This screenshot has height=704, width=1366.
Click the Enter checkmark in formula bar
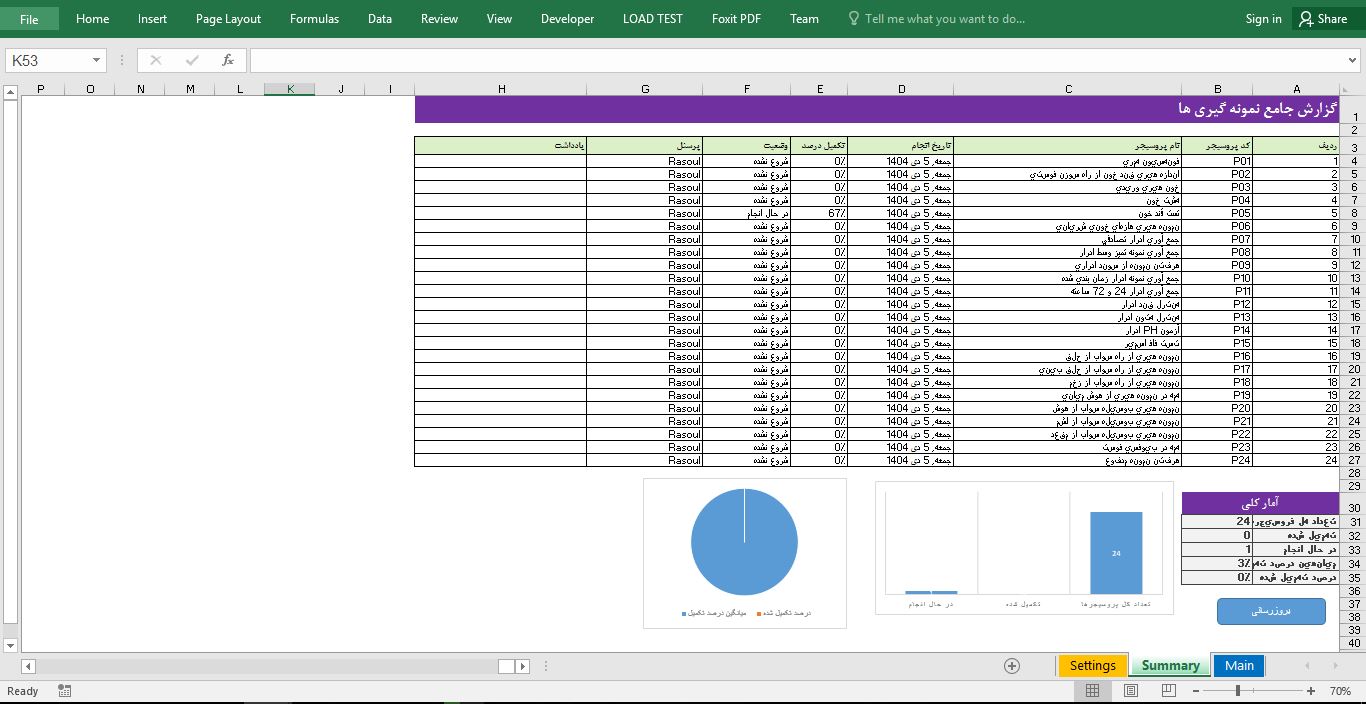pyautogui.click(x=192, y=60)
